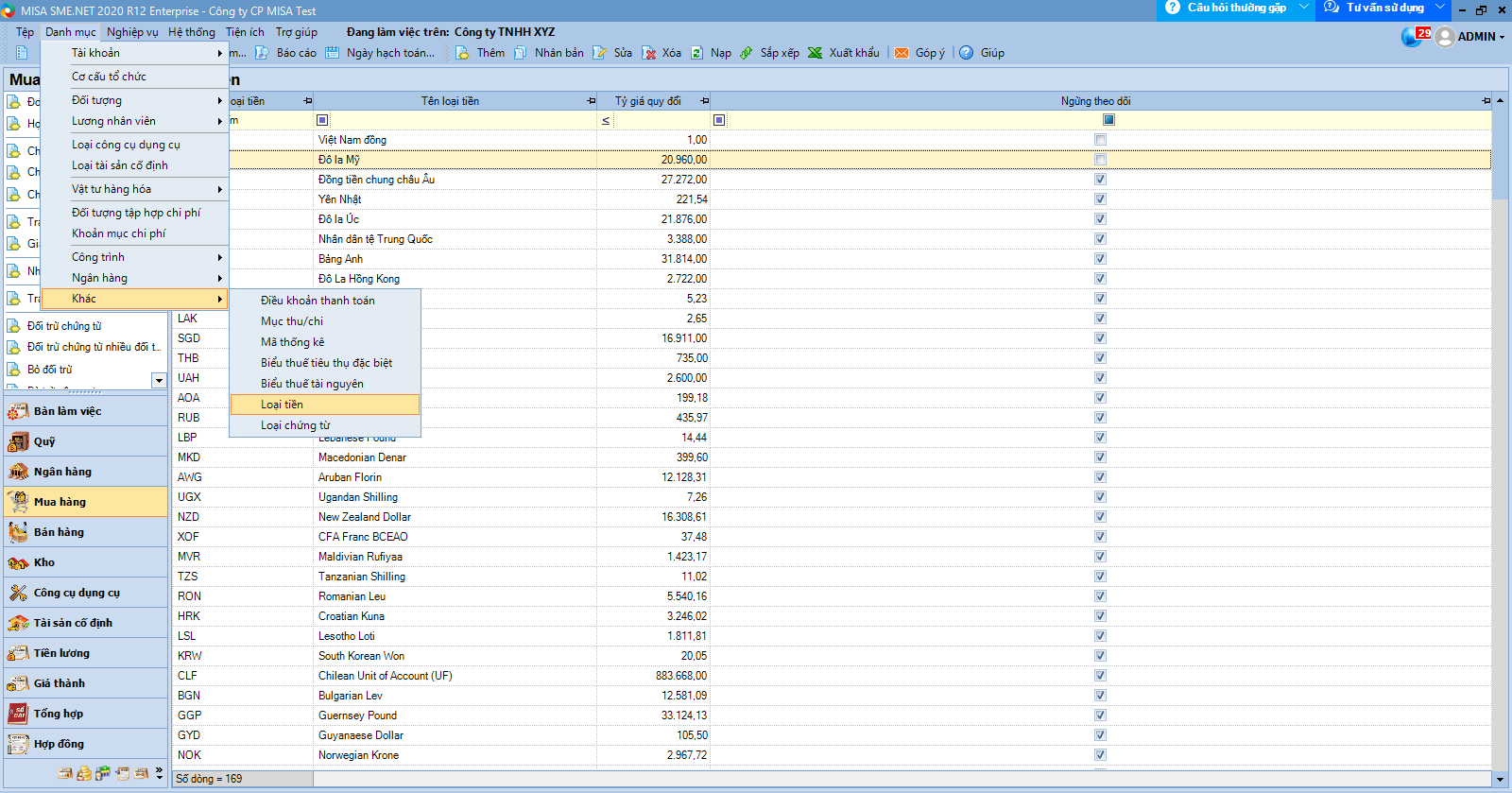Open the Ngân hàng module icon
The image size is (1512, 793).
[x=18, y=472]
